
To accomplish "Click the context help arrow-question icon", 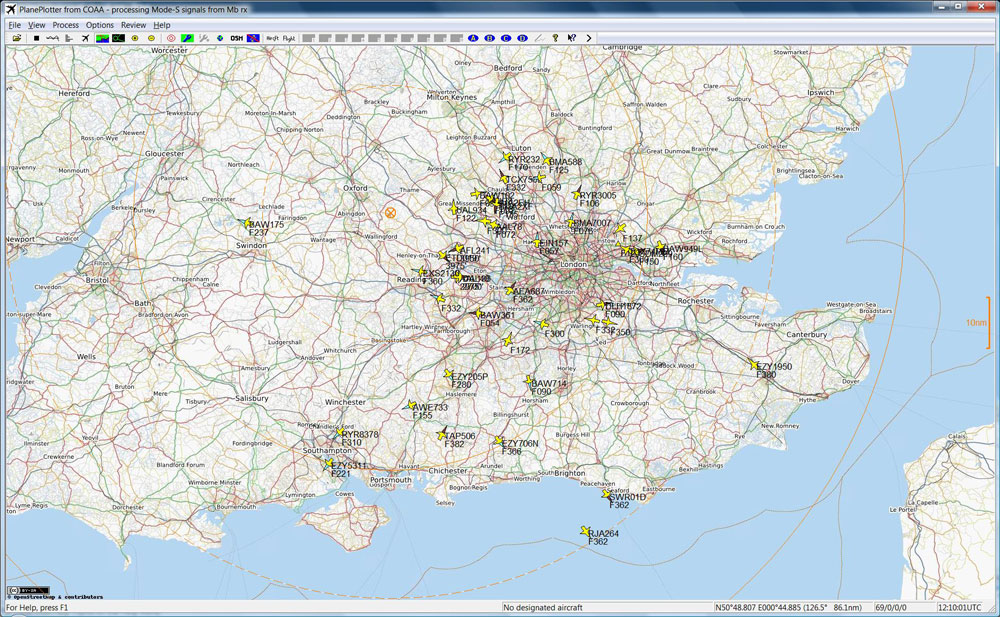I will coord(571,38).
